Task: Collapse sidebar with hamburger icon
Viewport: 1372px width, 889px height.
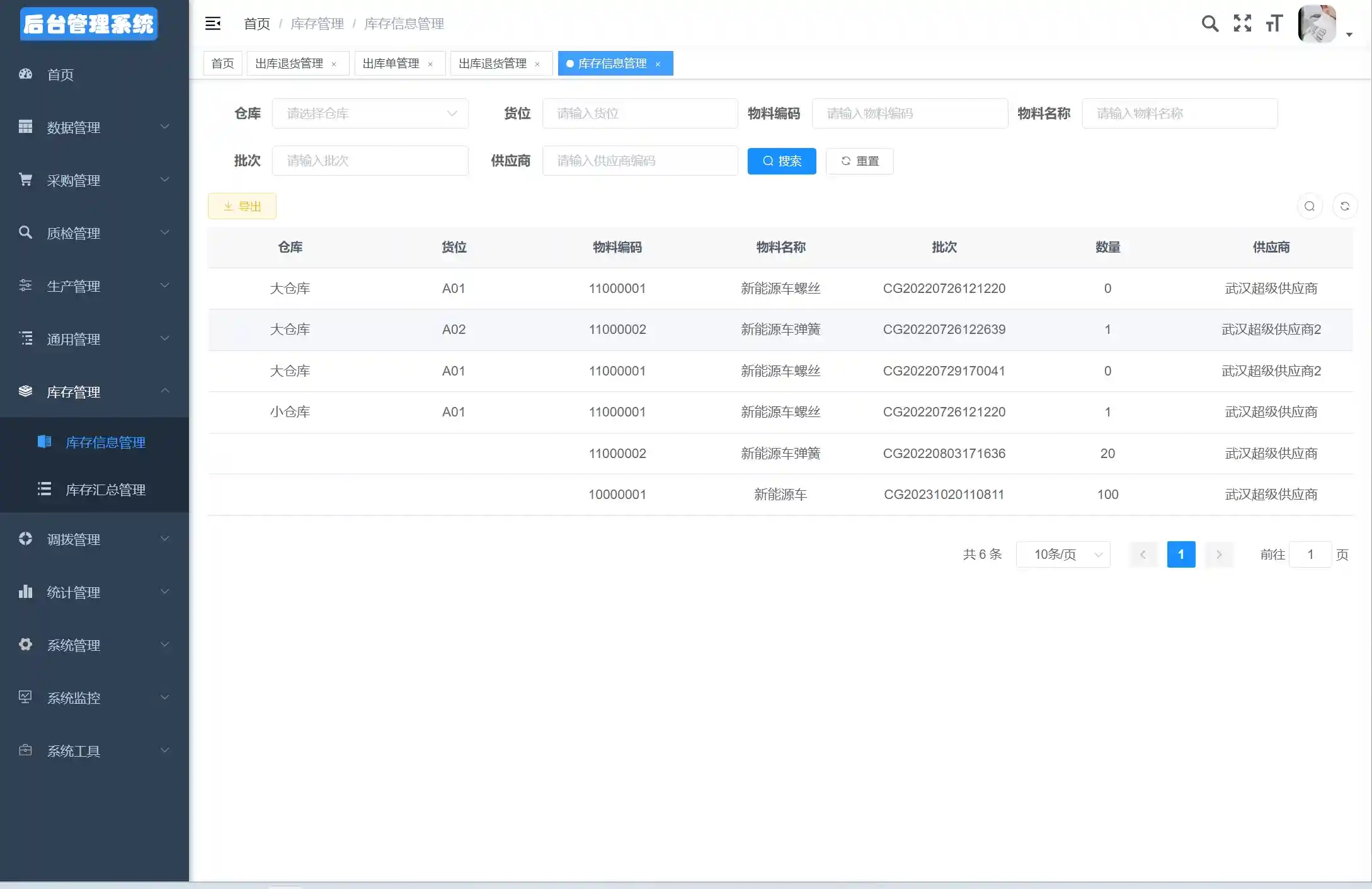Action: click(213, 24)
